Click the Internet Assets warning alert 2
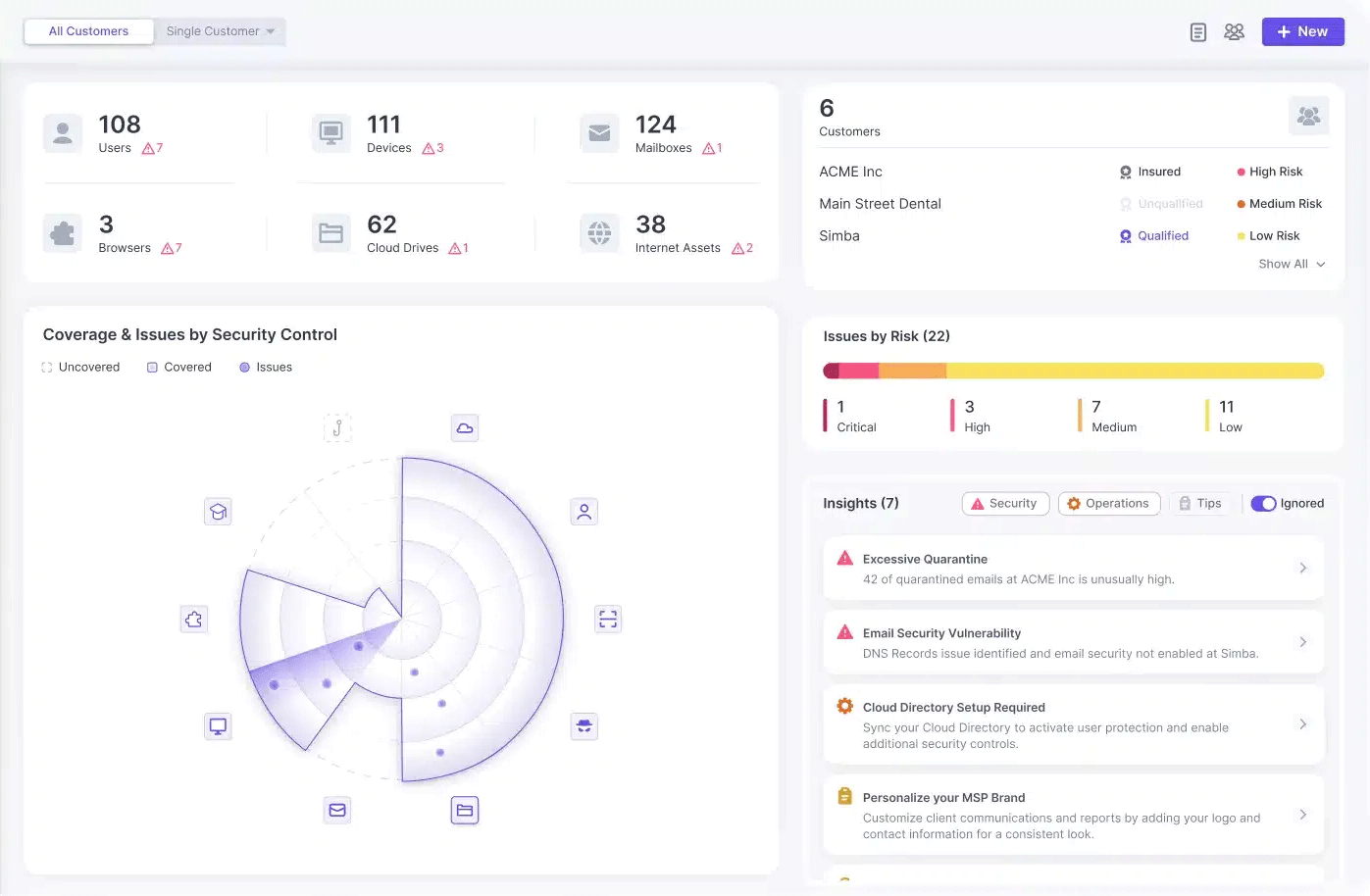The height and width of the screenshot is (896, 1370). (x=742, y=248)
